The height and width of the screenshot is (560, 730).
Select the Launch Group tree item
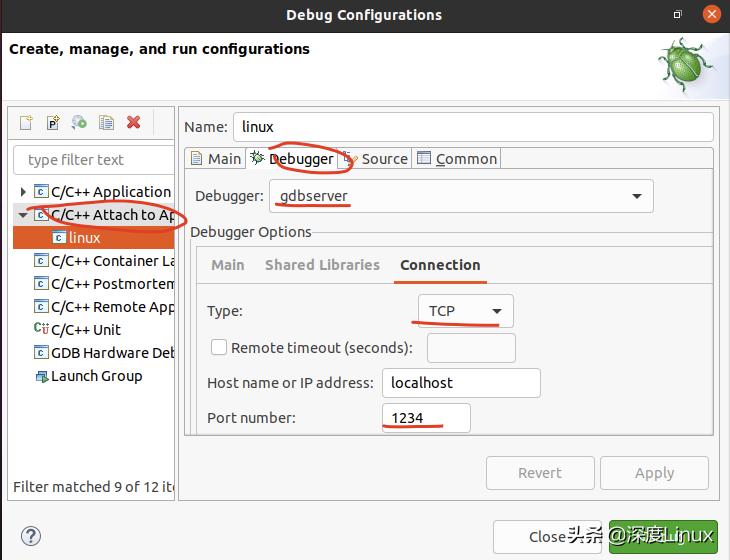click(x=96, y=376)
